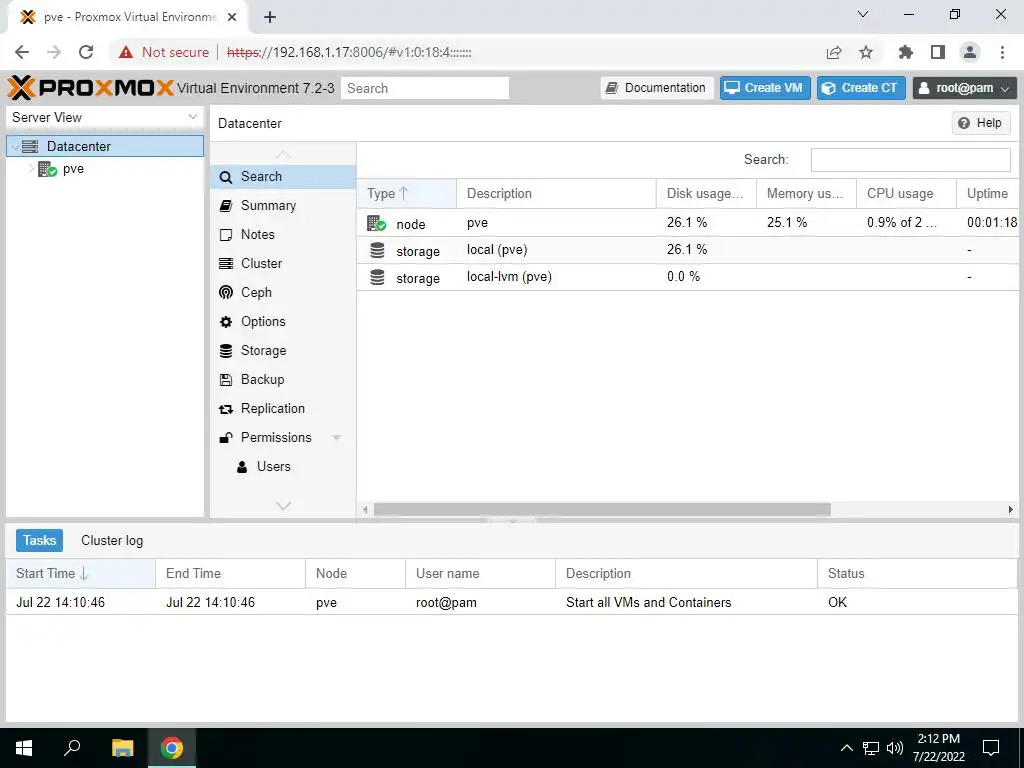Open the Users permissions item

[x=283, y=467]
